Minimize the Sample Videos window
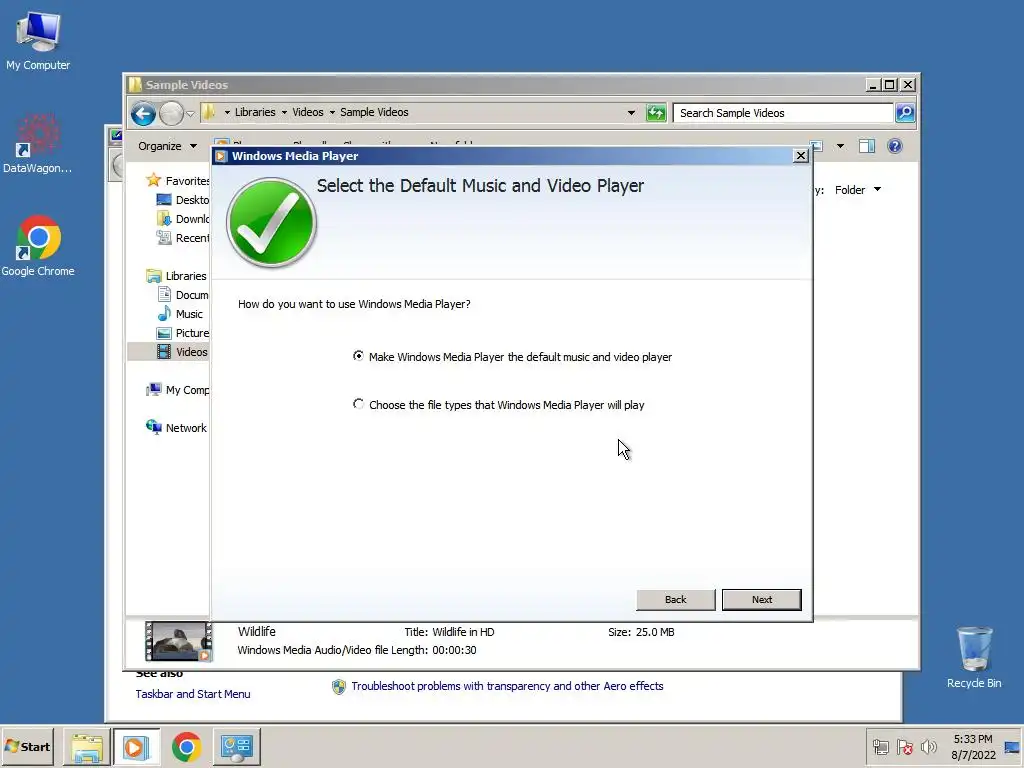Viewport: 1024px width, 768px height. [x=872, y=85]
